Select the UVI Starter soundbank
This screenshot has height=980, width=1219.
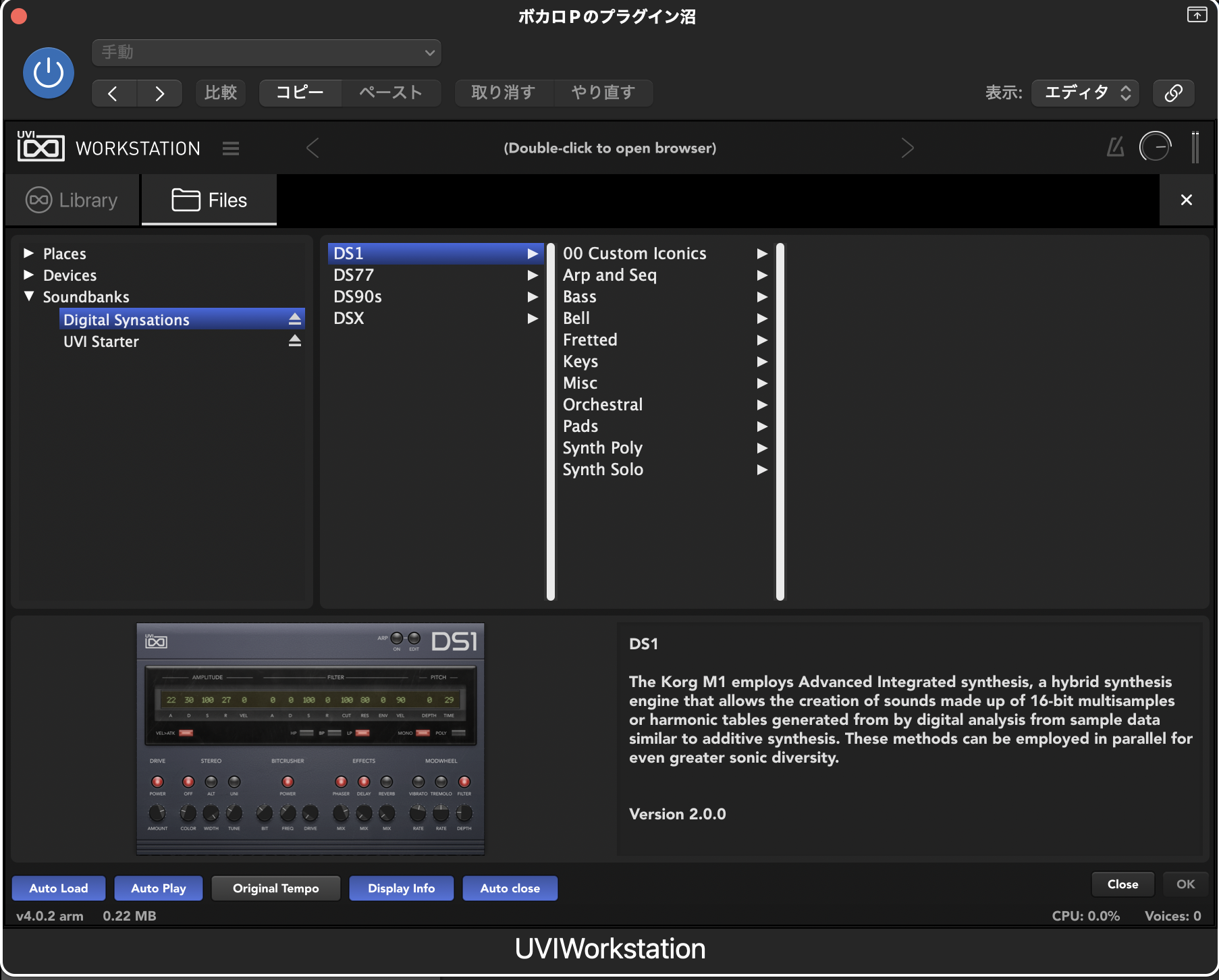pyautogui.click(x=182, y=342)
